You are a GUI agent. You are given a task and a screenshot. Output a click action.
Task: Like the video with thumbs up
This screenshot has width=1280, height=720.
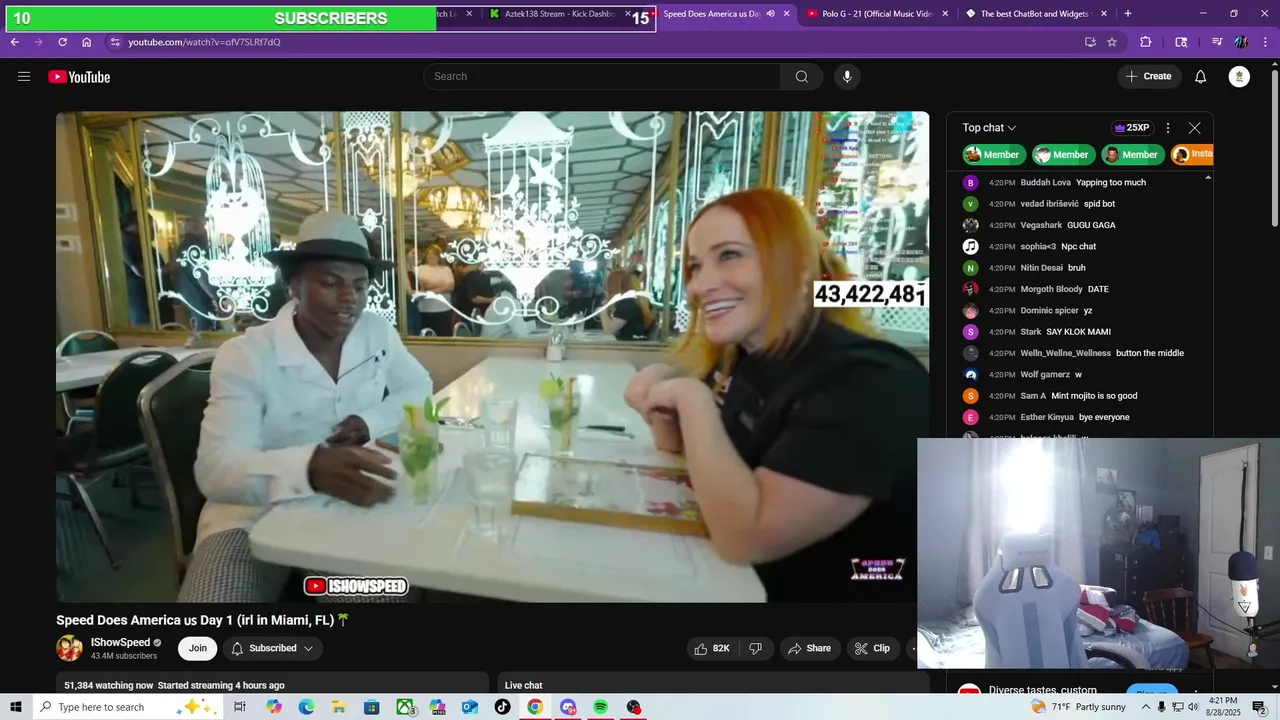click(x=712, y=648)
